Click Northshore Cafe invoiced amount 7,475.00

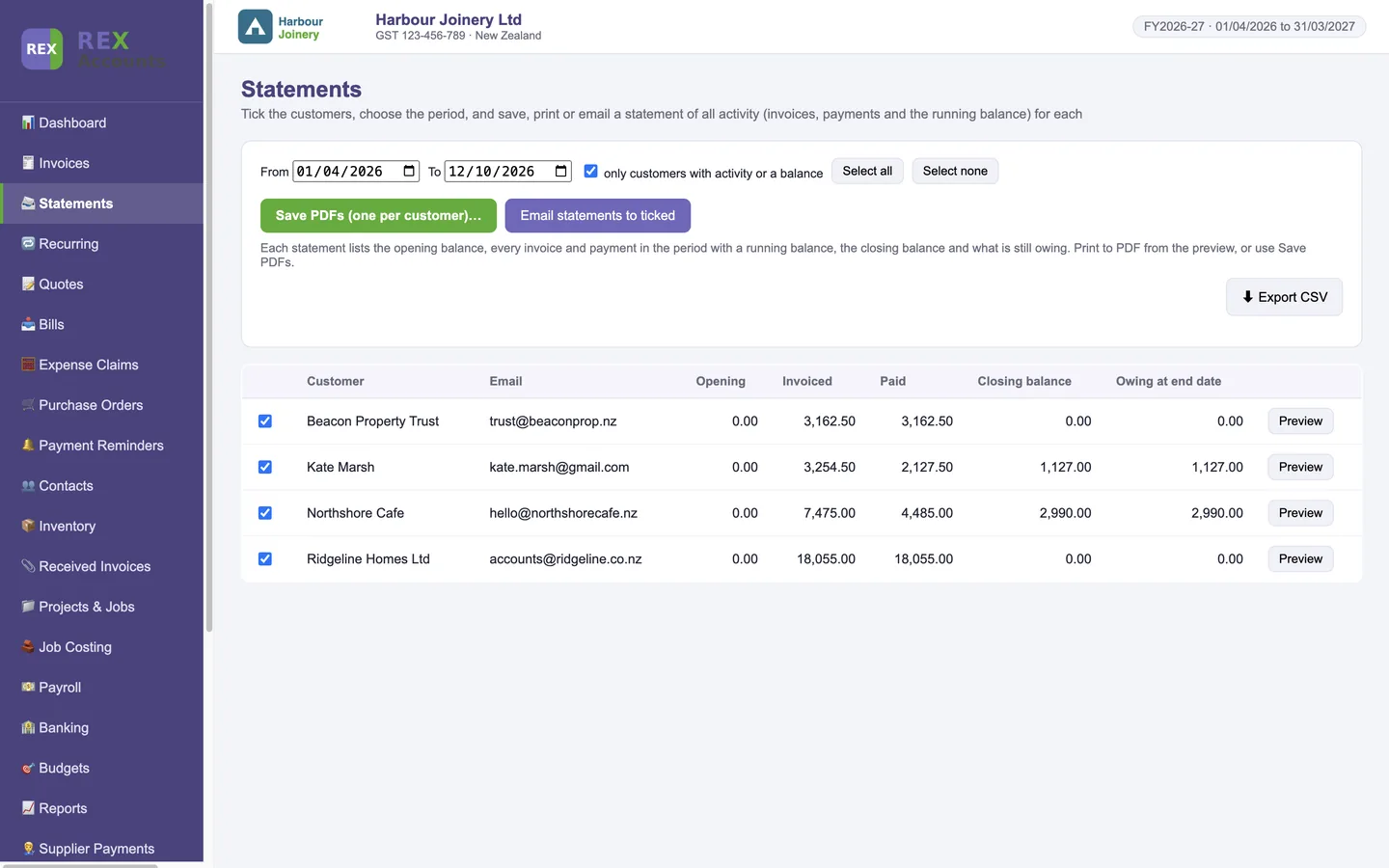point(830,513)
